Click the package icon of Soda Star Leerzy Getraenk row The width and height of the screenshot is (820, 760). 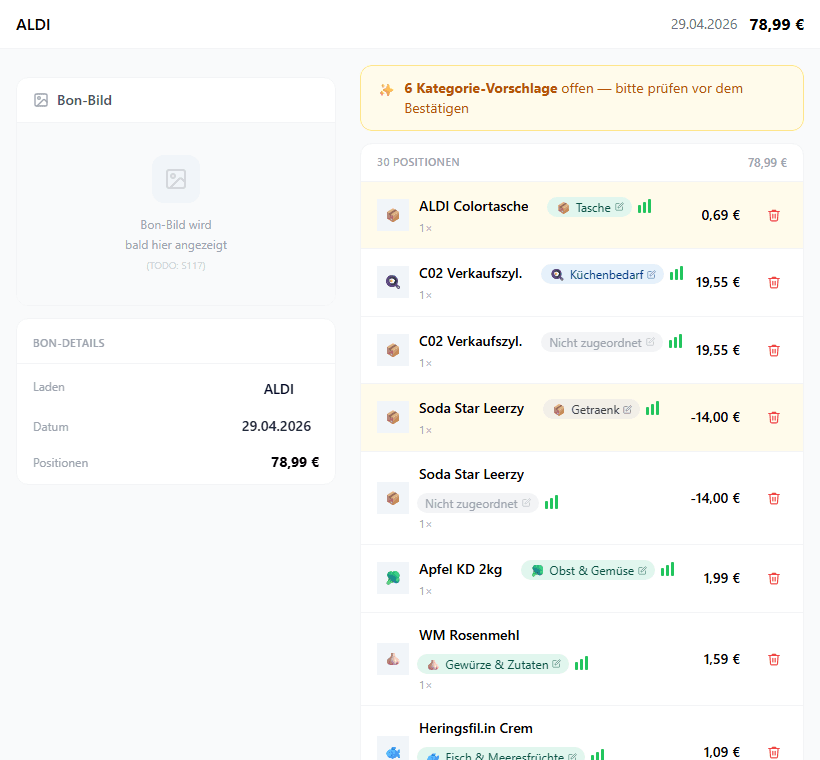point(393,417)
